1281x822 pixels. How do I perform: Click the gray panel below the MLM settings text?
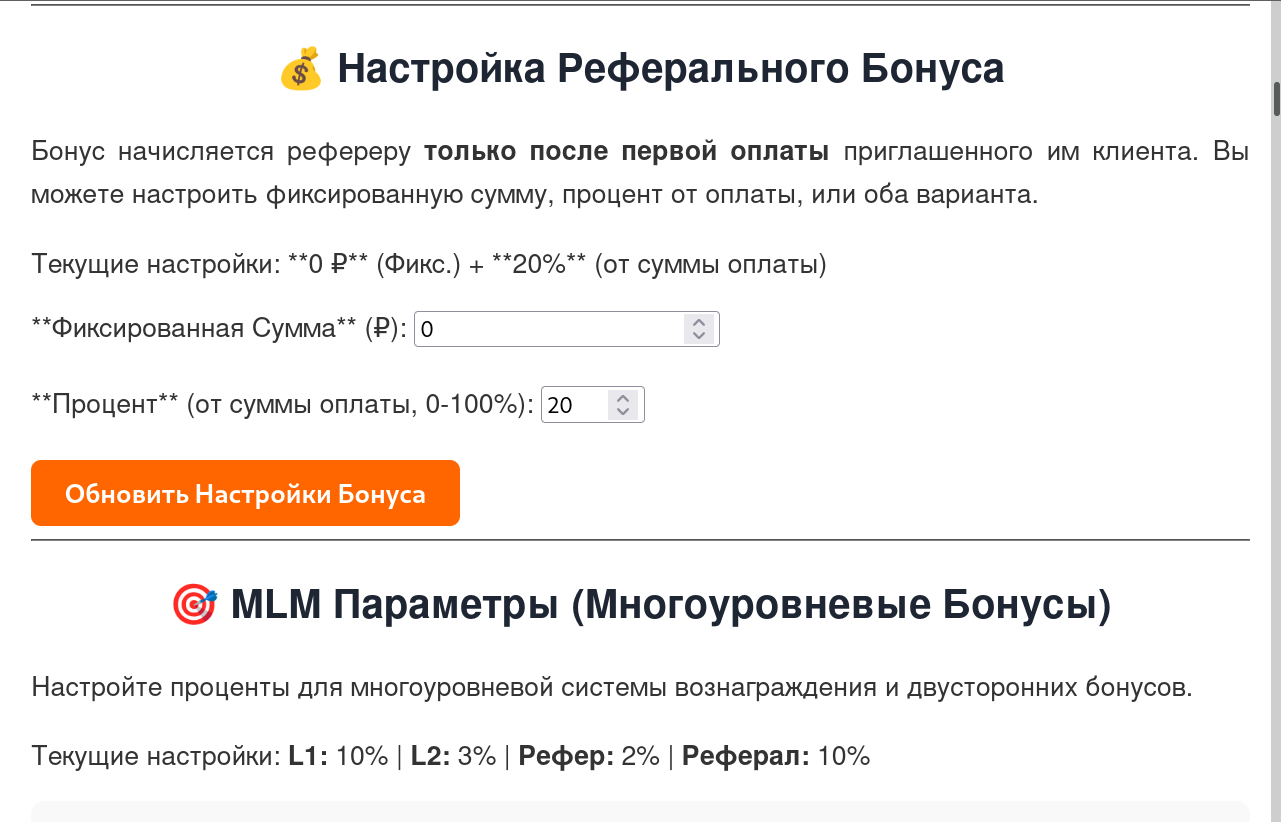pyautogui.click(x=640, y=812)
